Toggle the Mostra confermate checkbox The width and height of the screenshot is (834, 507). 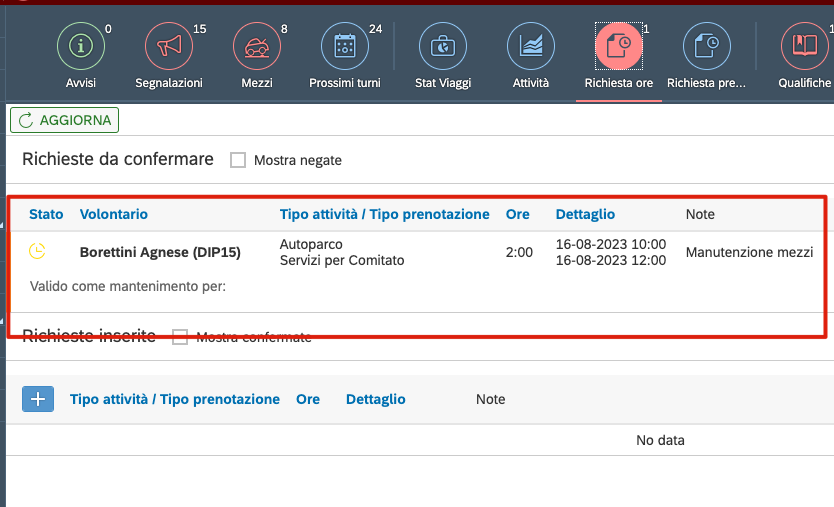(x=180, y=337)
